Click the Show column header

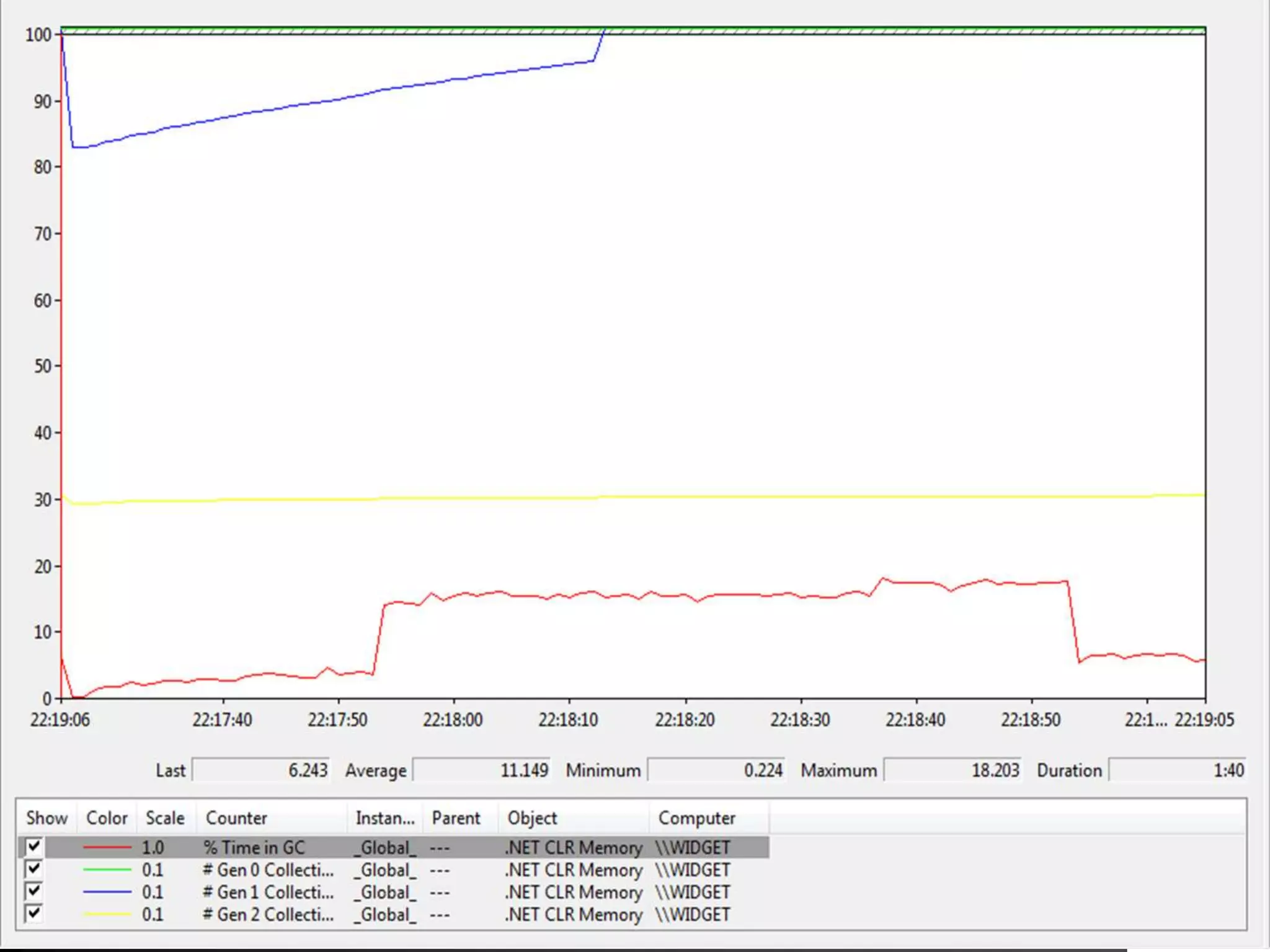pyautogui.click(x=47, y=818)
